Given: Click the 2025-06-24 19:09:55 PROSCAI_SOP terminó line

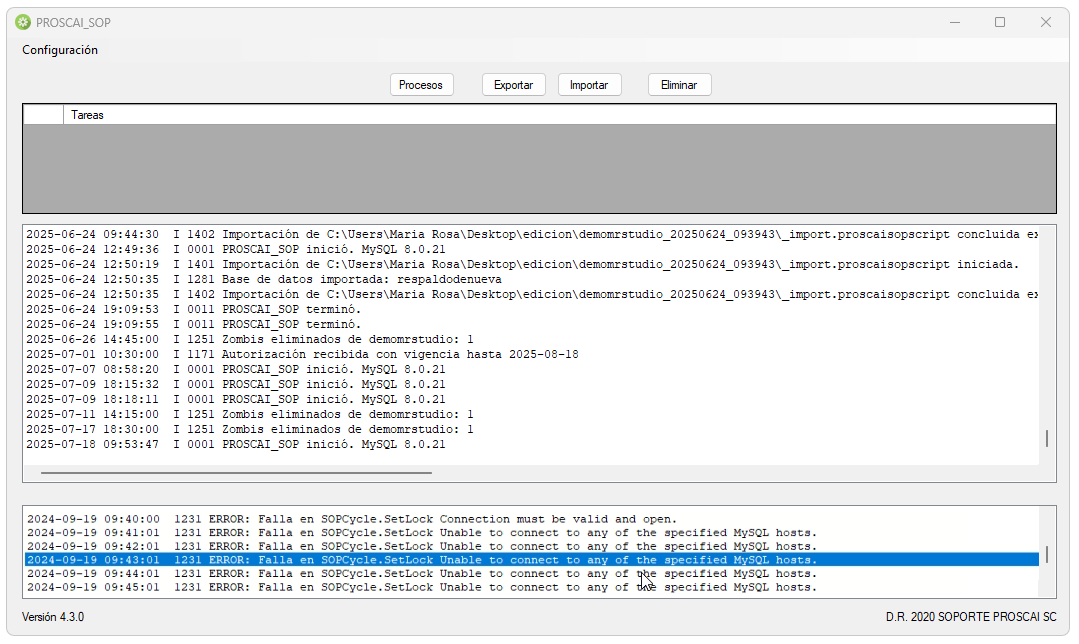Looking at the screenshot, I should [x=193, y=324].
